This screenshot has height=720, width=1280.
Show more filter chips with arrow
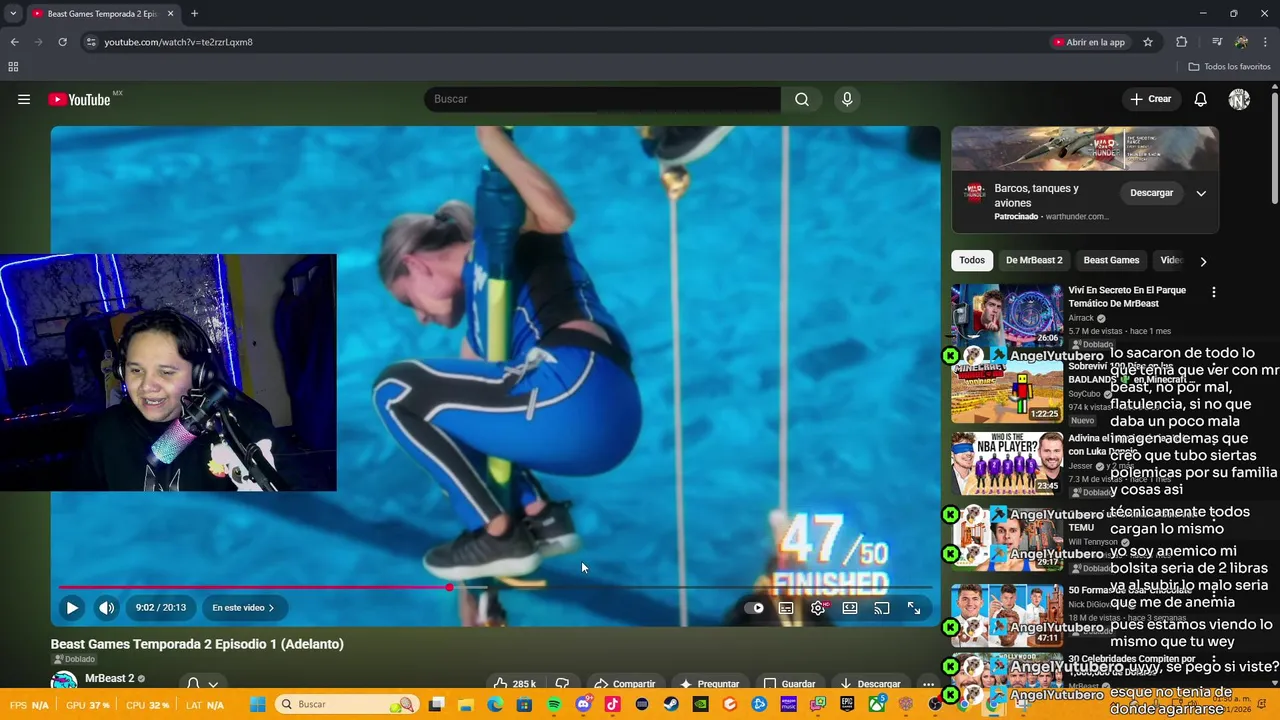coord(1203,261)
